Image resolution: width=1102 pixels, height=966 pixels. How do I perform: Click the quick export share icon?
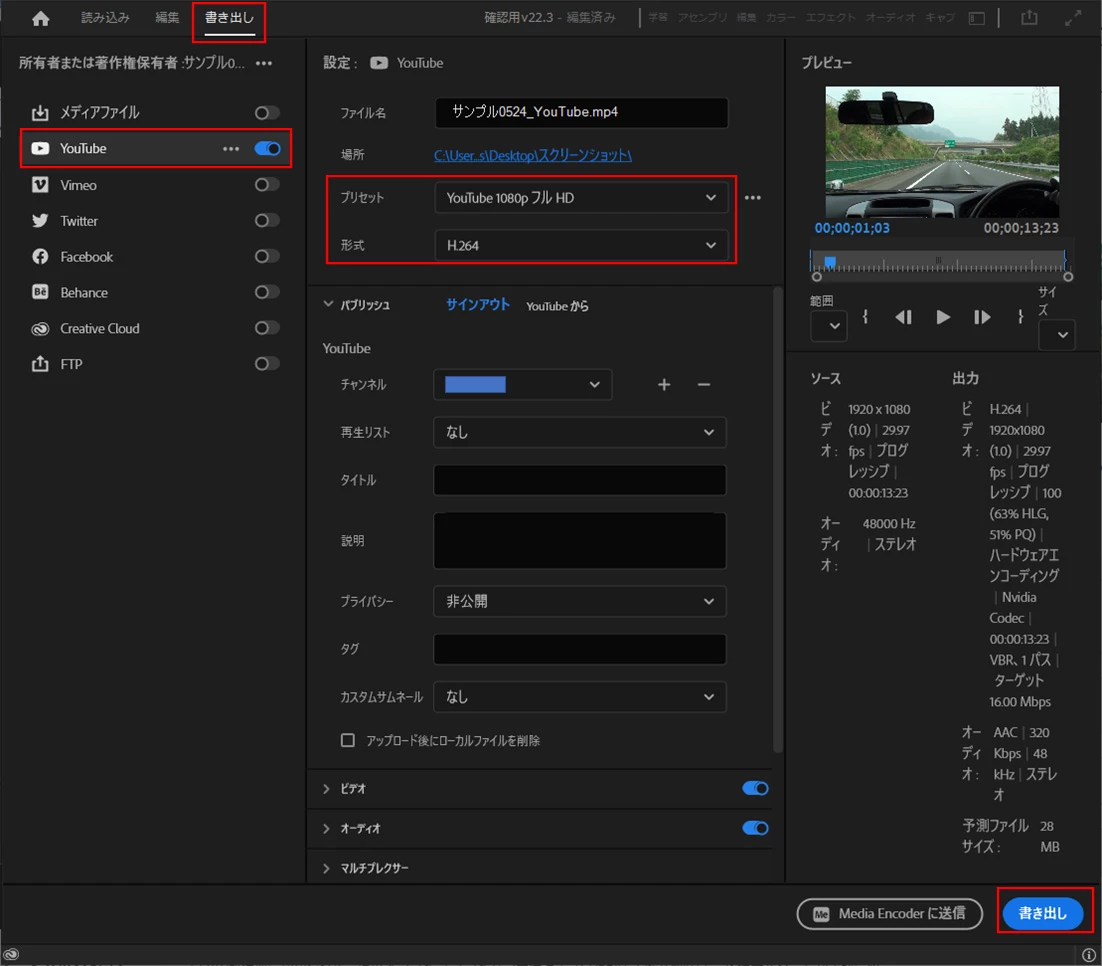click(x=1029, y=18)
